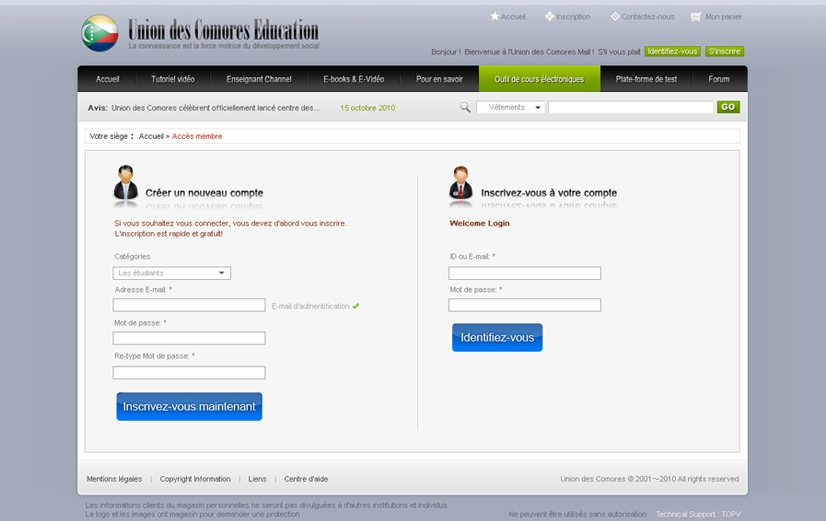Focus the Adresse E-mail input field
The height and width of the screenshot is (521, 826).
click(189, 305)
